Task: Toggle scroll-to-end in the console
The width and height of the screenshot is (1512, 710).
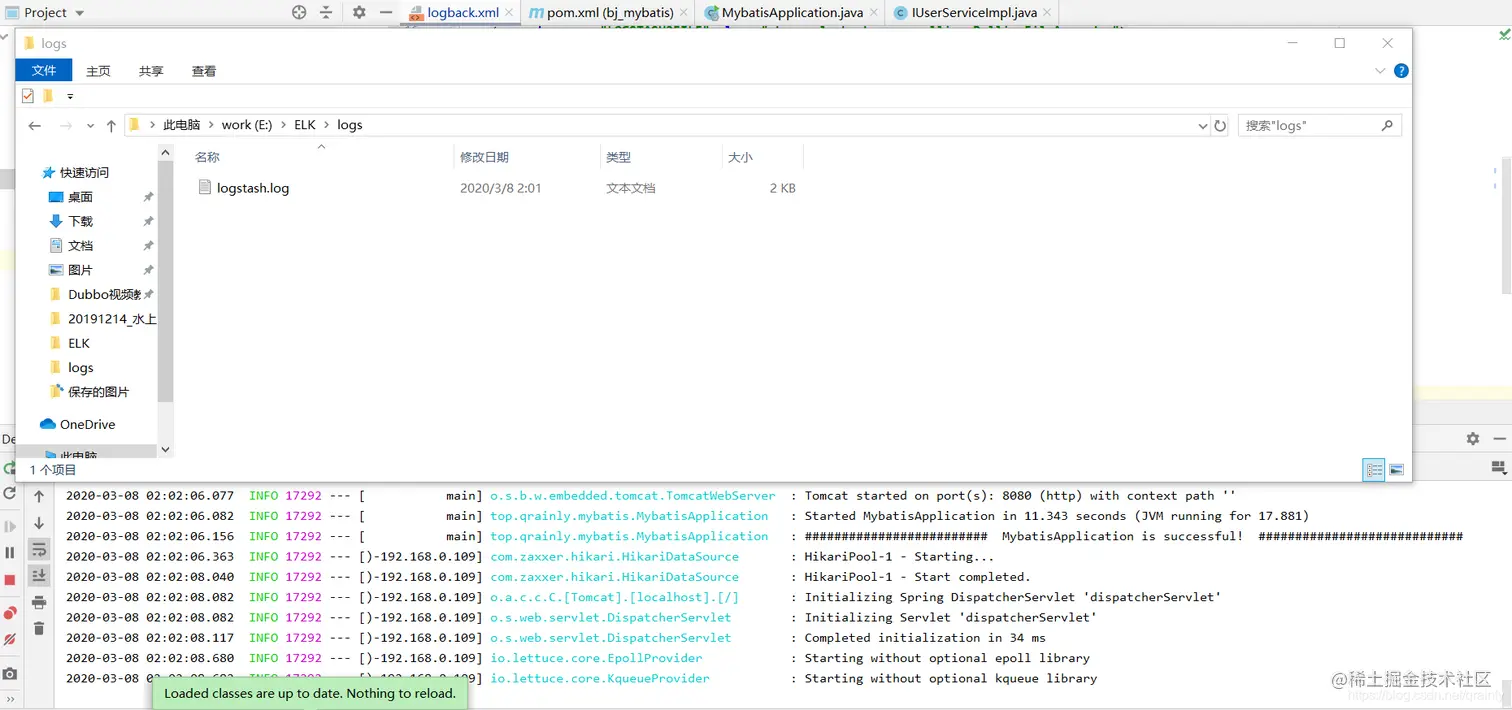Action: [39, 575]
